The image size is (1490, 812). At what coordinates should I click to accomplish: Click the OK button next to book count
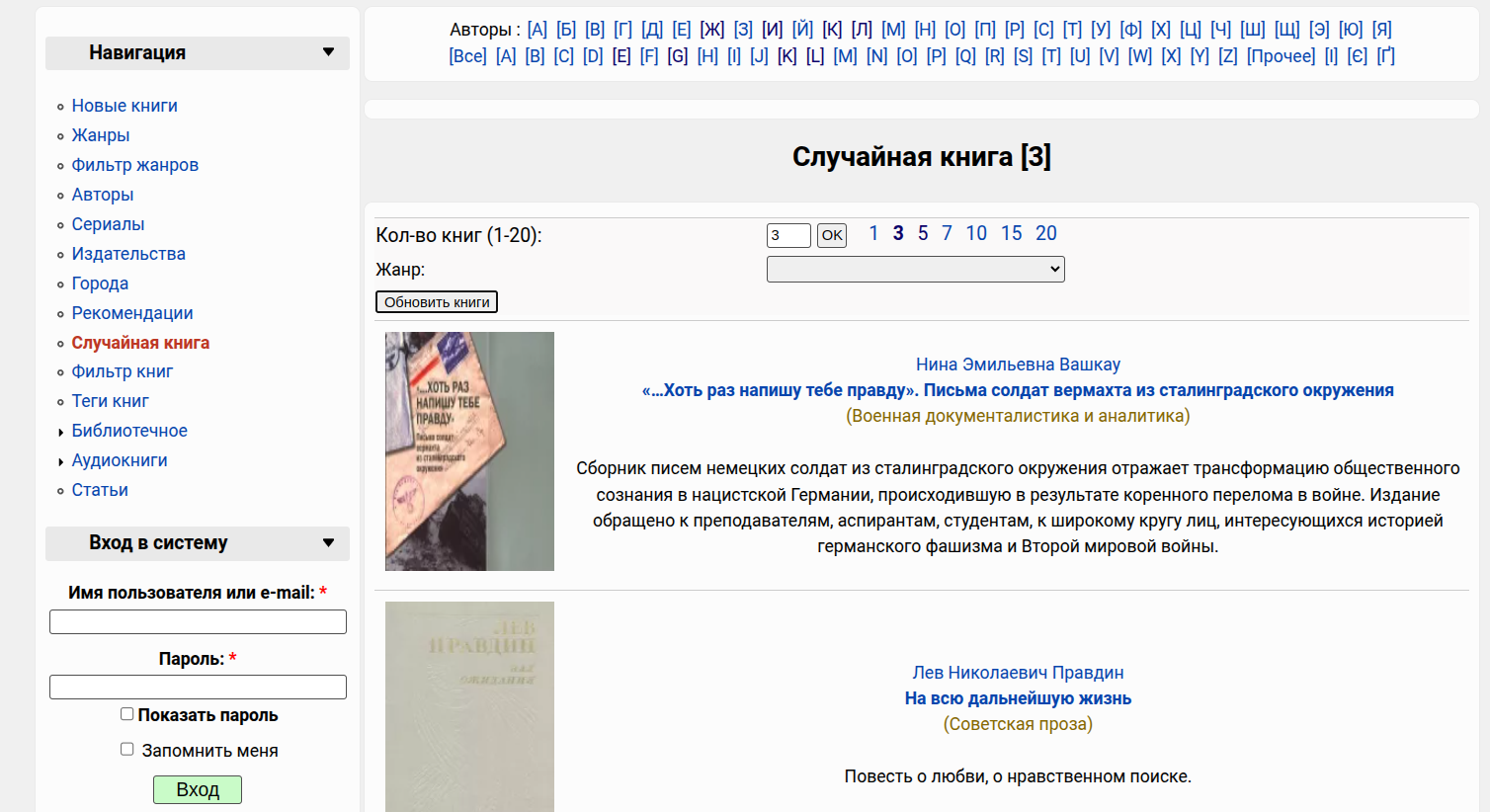[x=832, y=235]
